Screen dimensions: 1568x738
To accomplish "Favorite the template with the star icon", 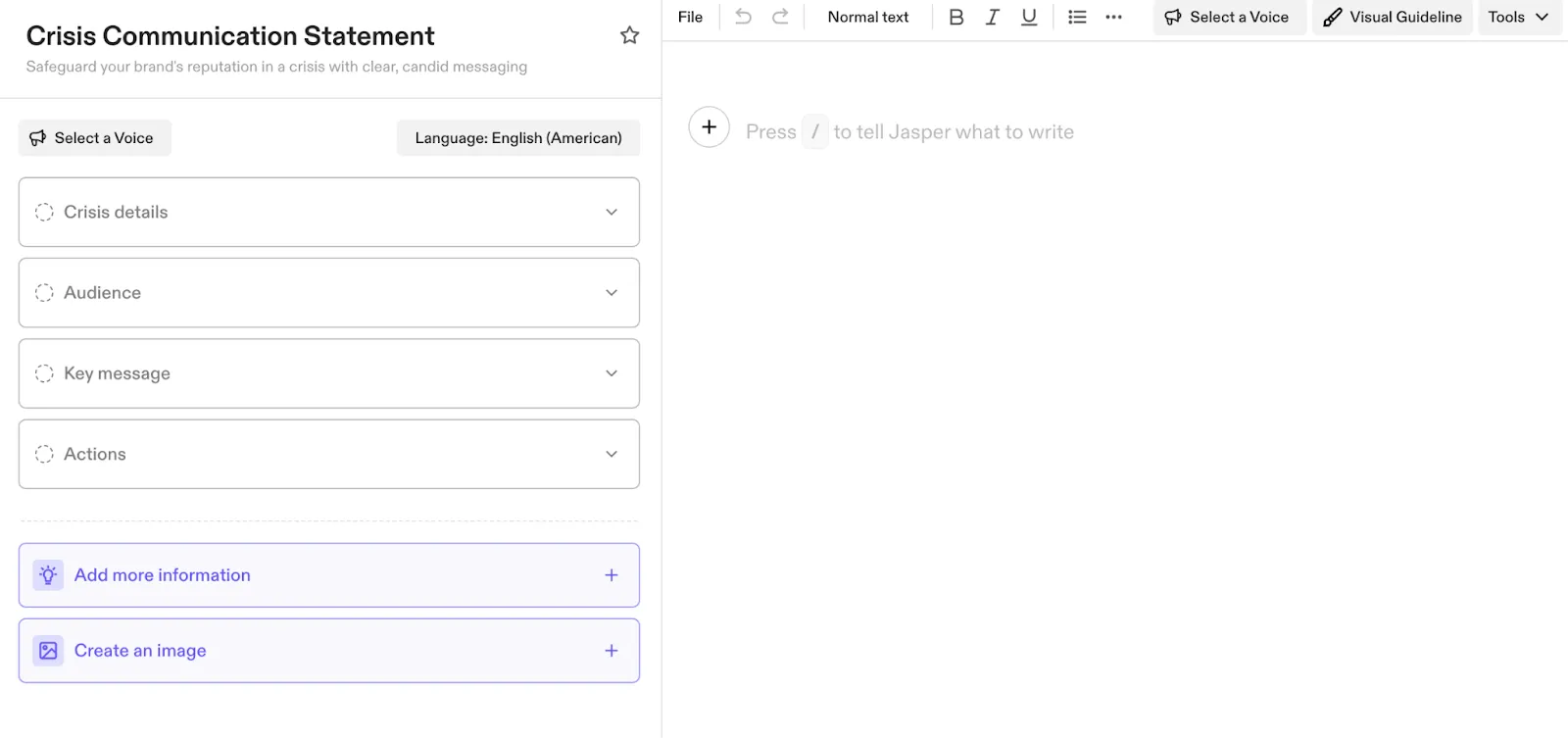I will tap(629, 35).
